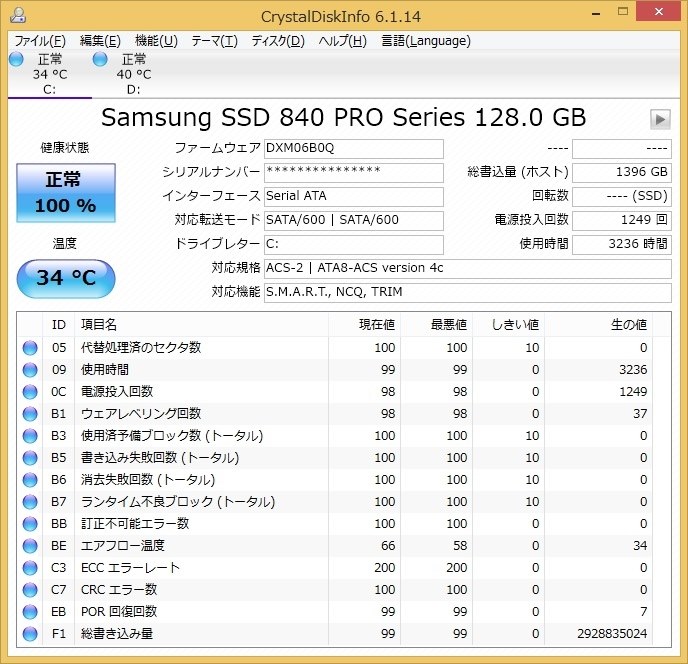Click the CrystalDiskInfo title bar app icon
The image size is (688, 664).
(18, 15)
